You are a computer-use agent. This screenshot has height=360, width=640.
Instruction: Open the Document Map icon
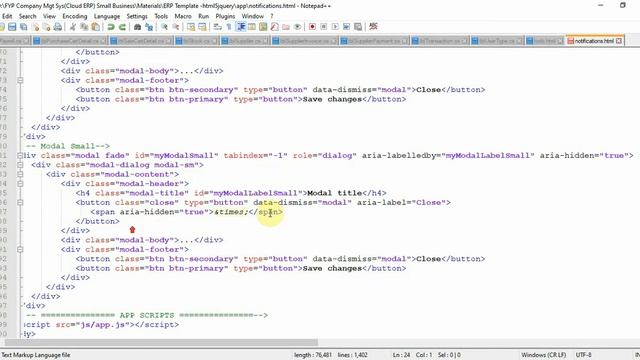click(x=263, y=27)
